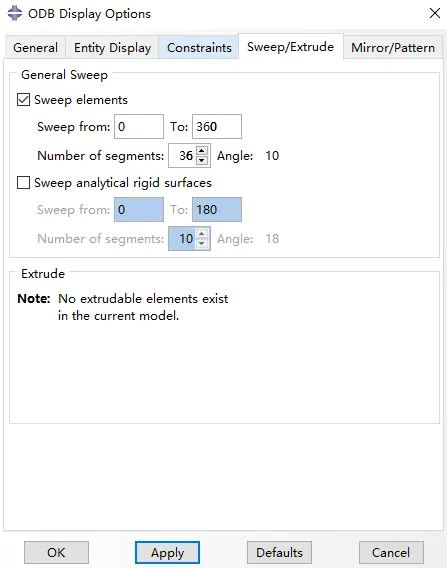
Task: Confirm settings with the OK button
Action: tap(57, 552)
